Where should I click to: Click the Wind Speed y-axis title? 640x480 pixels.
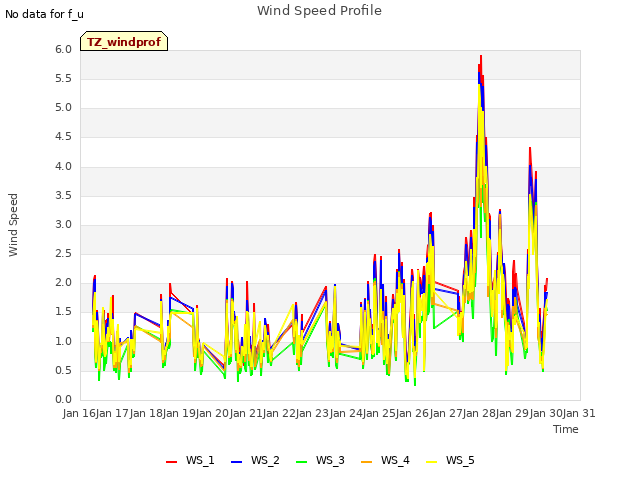pyautogui.click(x=13, y=225)
